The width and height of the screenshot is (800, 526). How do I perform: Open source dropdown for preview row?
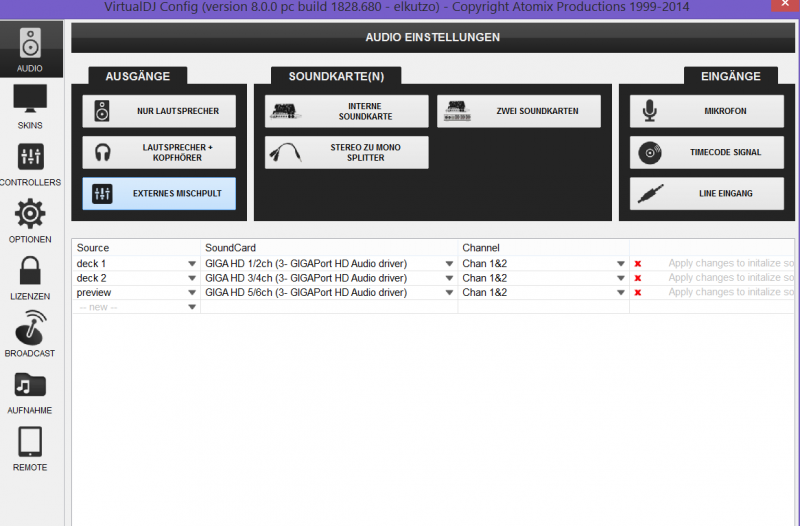click(x=192, y=292)
